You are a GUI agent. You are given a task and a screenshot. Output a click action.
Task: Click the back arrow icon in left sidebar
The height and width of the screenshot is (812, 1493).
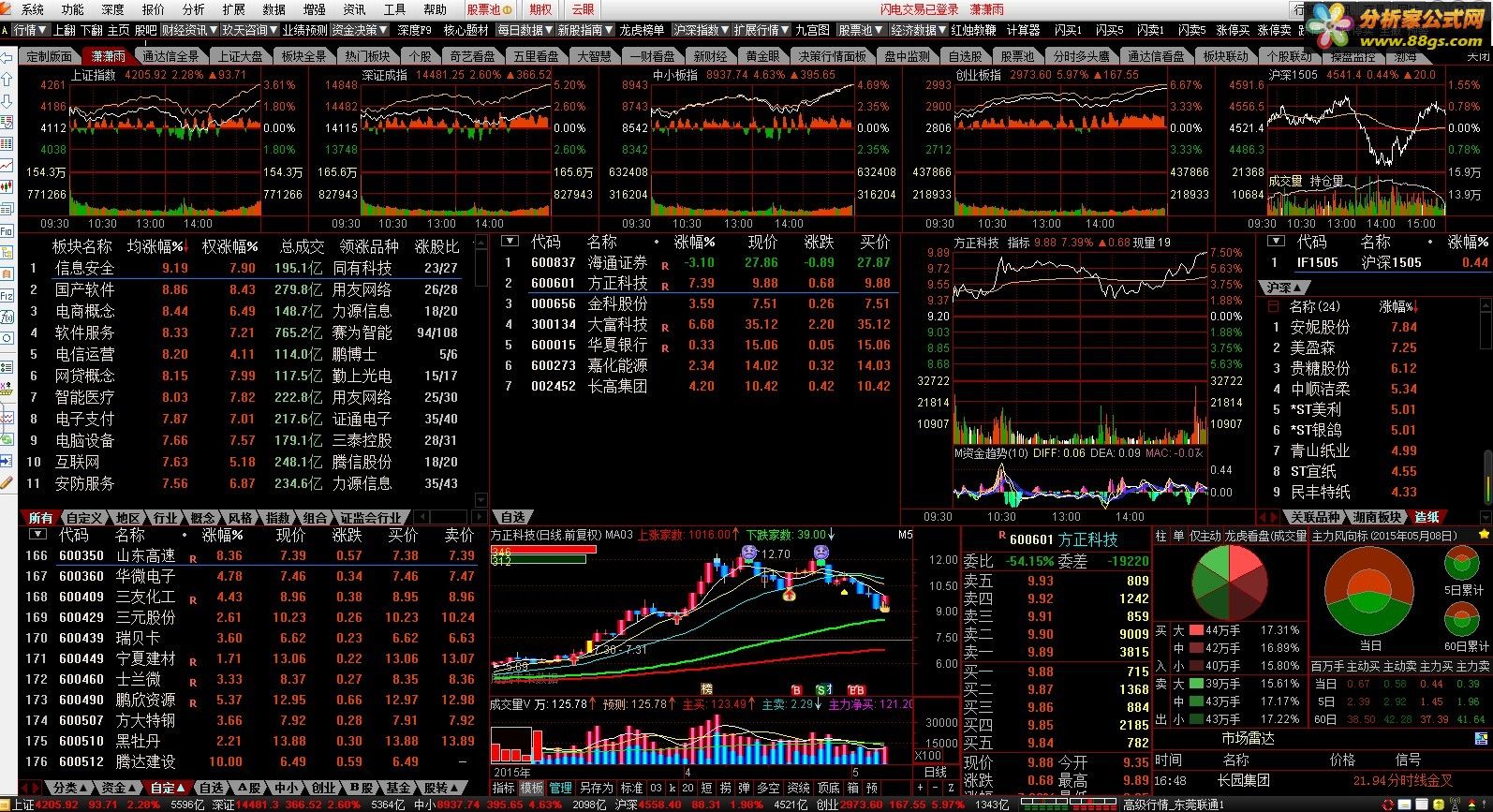click(x=7, y=57)
